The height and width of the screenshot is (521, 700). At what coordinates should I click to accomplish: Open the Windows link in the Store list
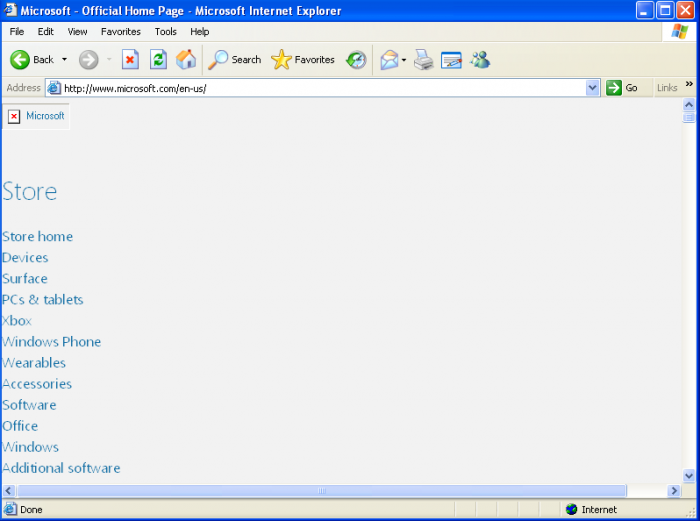point(30,447)
